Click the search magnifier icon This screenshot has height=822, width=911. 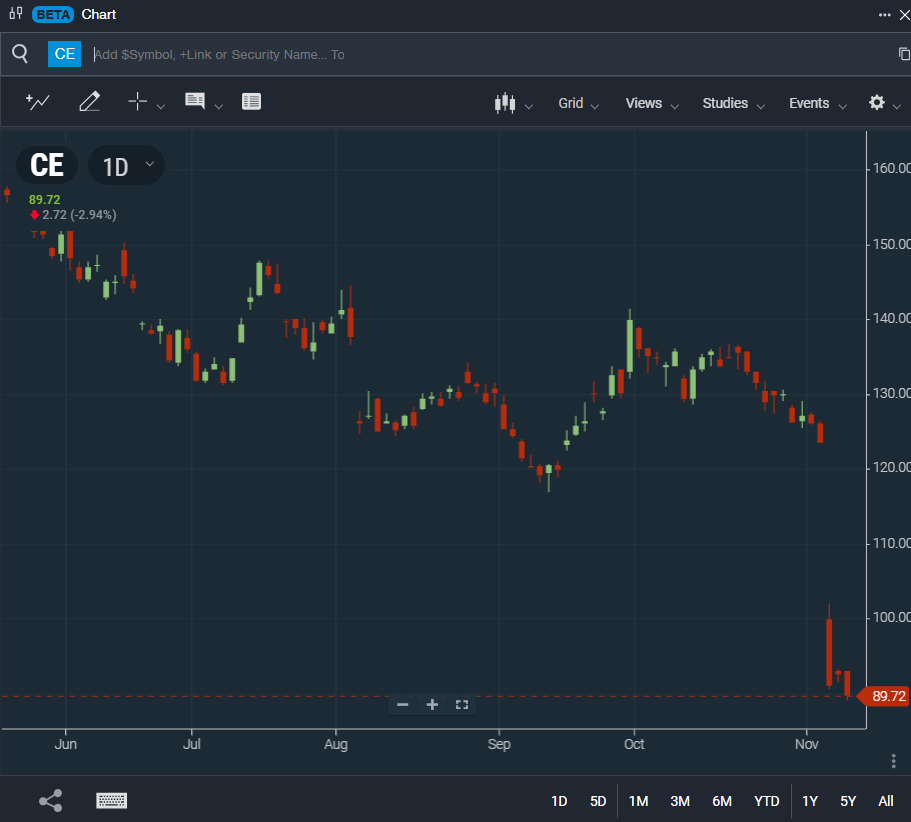(20, 53)
